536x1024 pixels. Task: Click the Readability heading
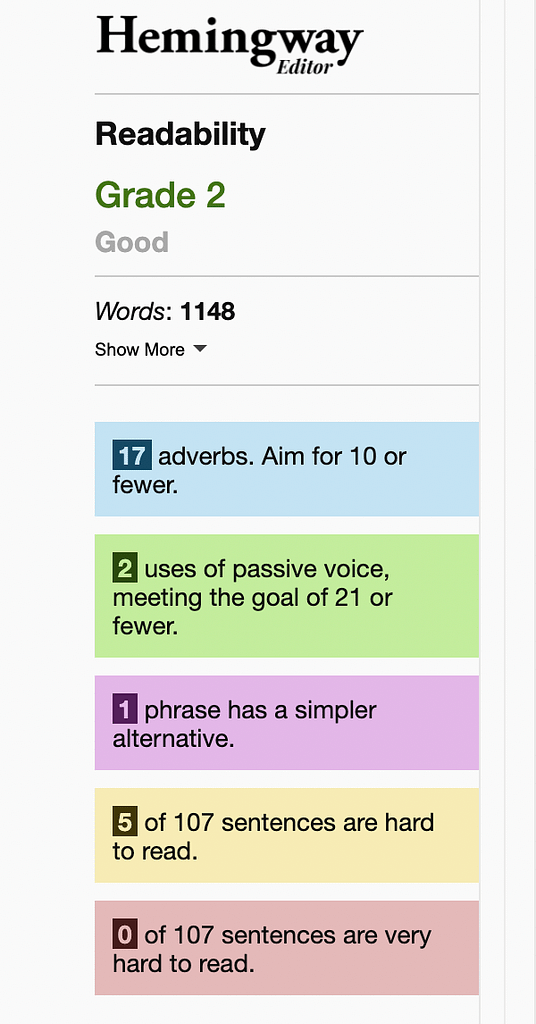point(180,135)
